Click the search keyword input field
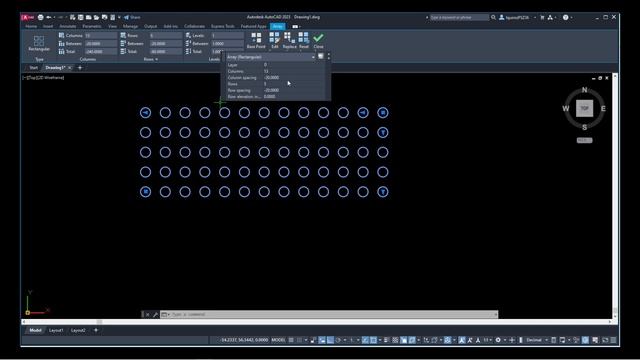 459,17
